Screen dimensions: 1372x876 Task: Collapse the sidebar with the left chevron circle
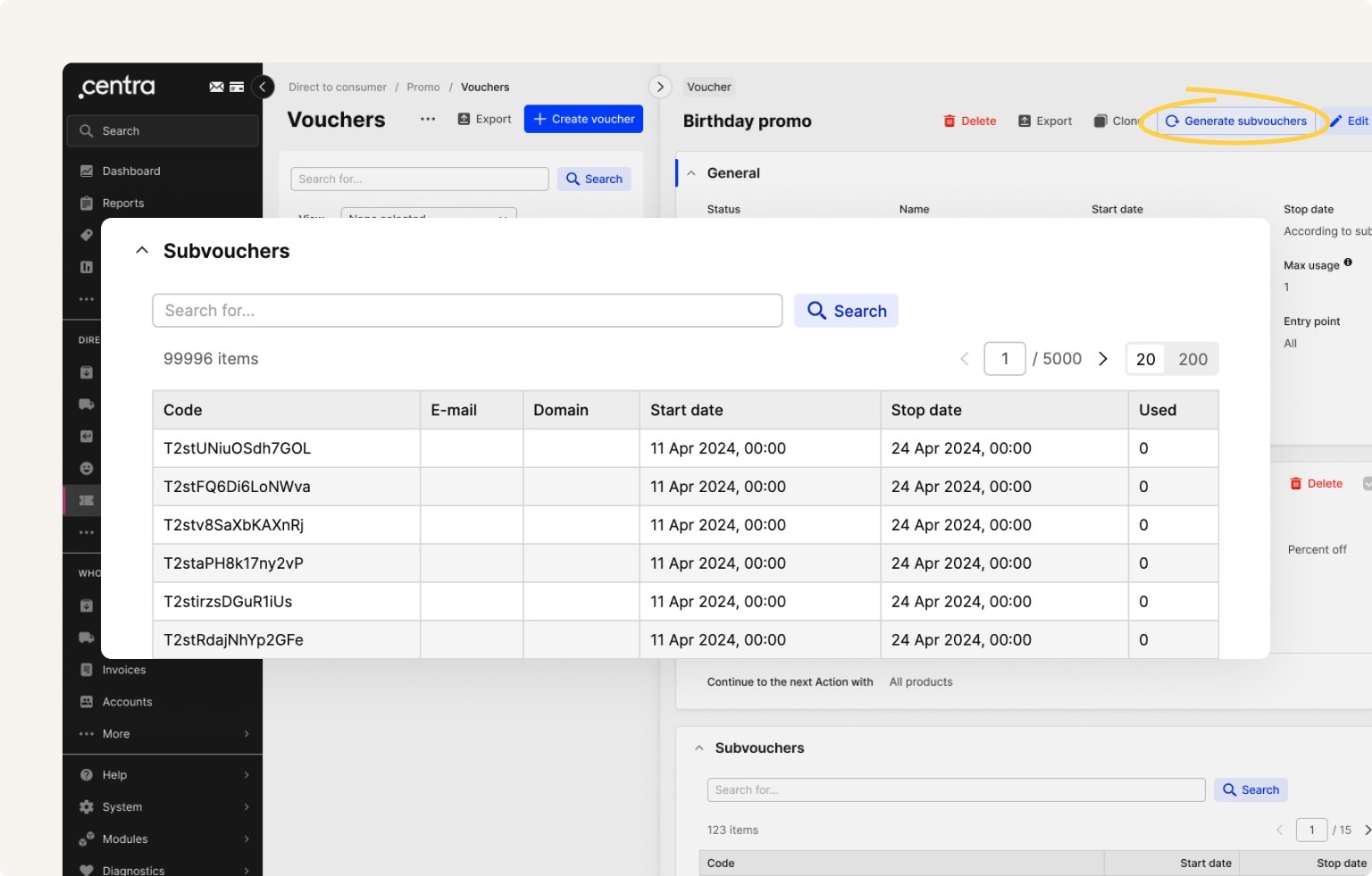[263, 87]
